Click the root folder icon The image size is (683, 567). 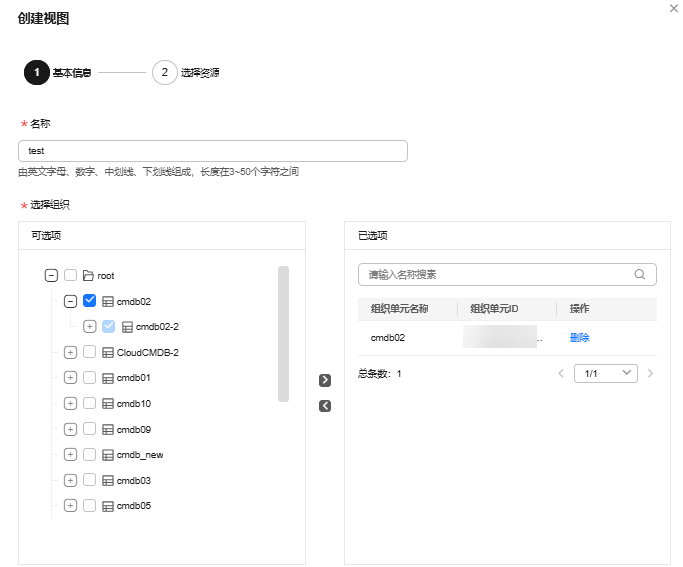point(88,275)
